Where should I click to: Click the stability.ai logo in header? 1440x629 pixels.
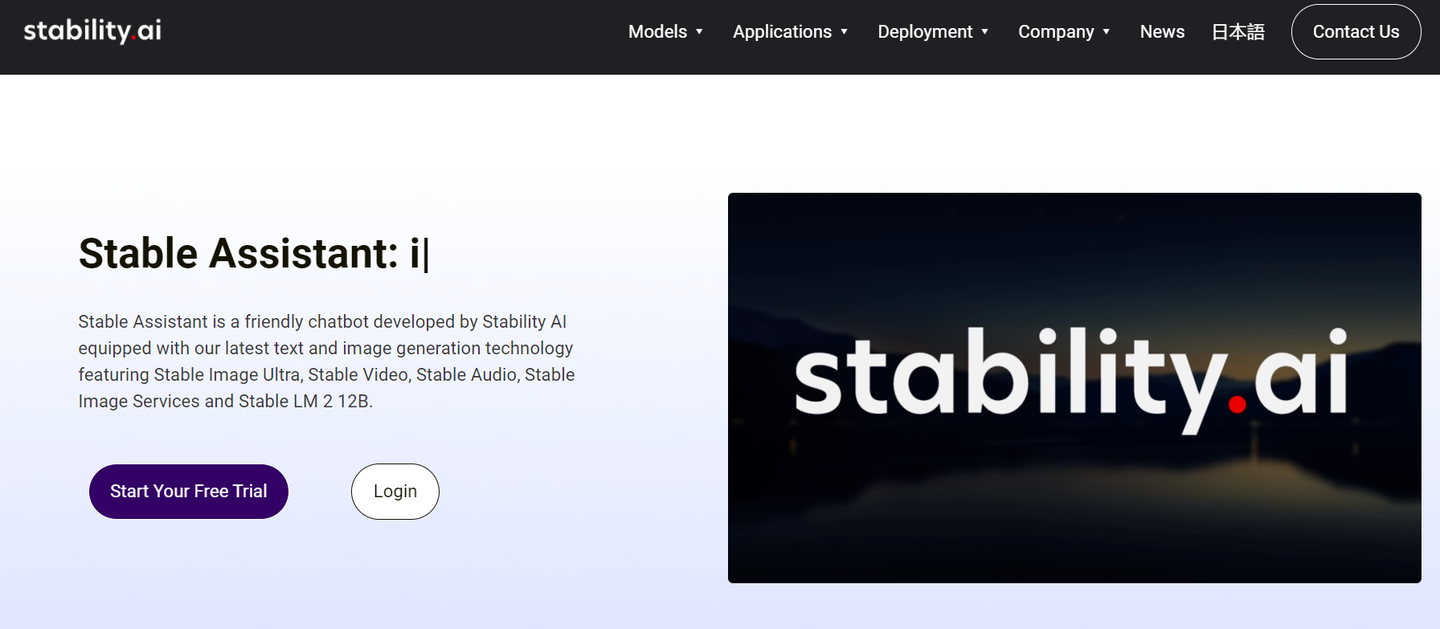[92, 31]
